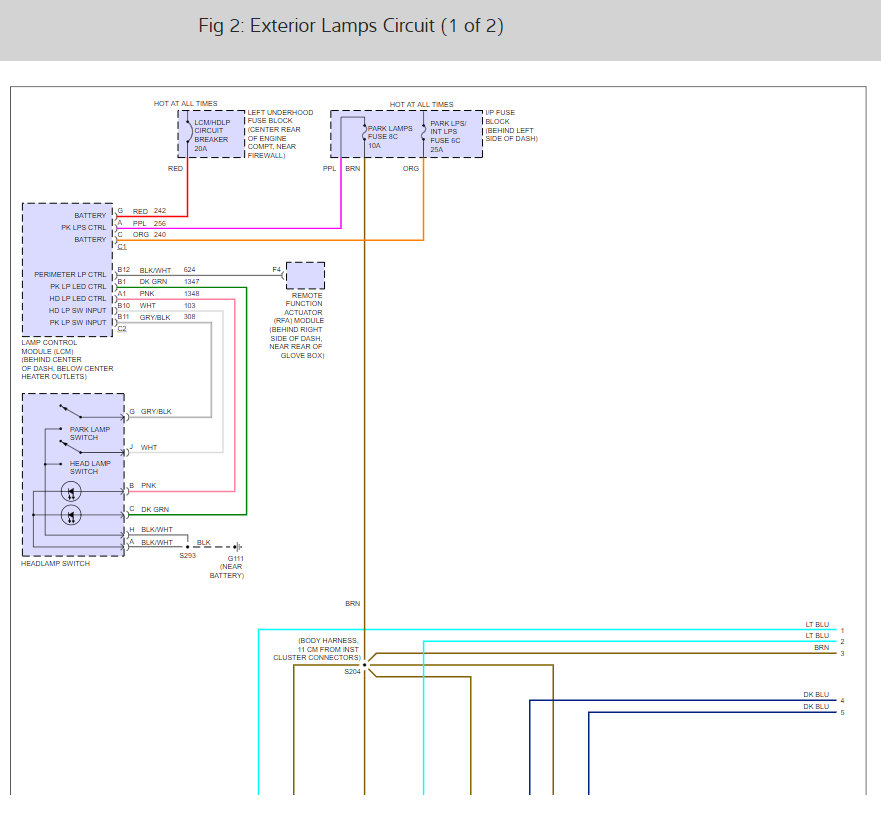Select the Park LPS/INT LPS Fuse 6C
Viewport: 881px width, 817px height.
point(424,133)
